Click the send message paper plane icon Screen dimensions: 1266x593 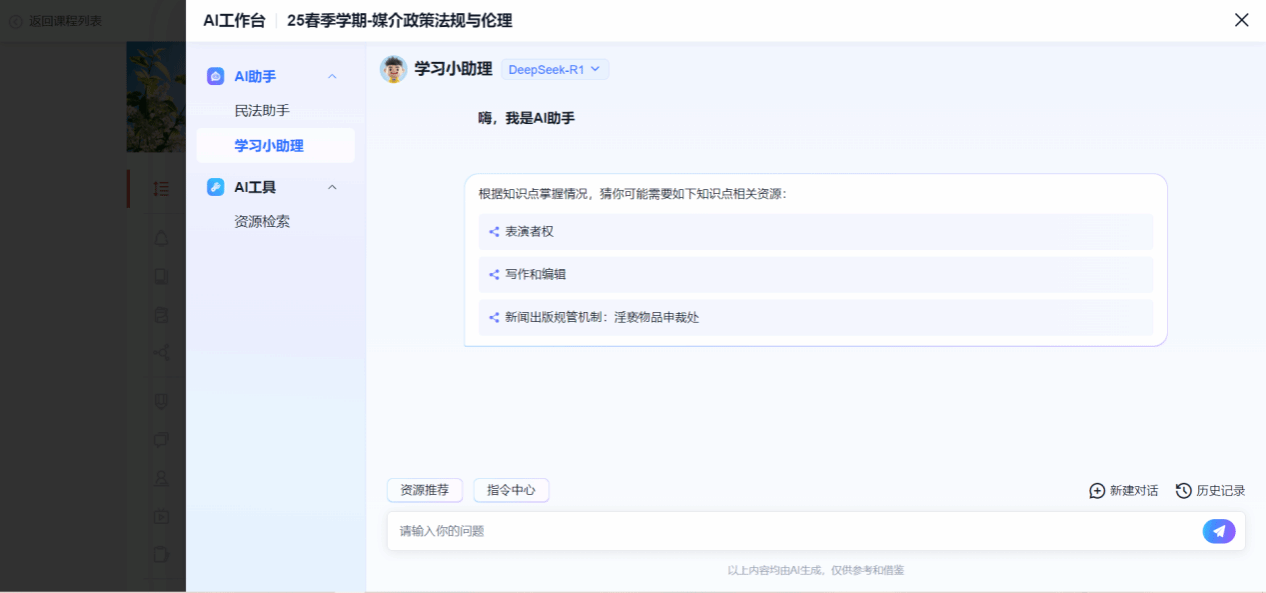(x=1218, y=531)
